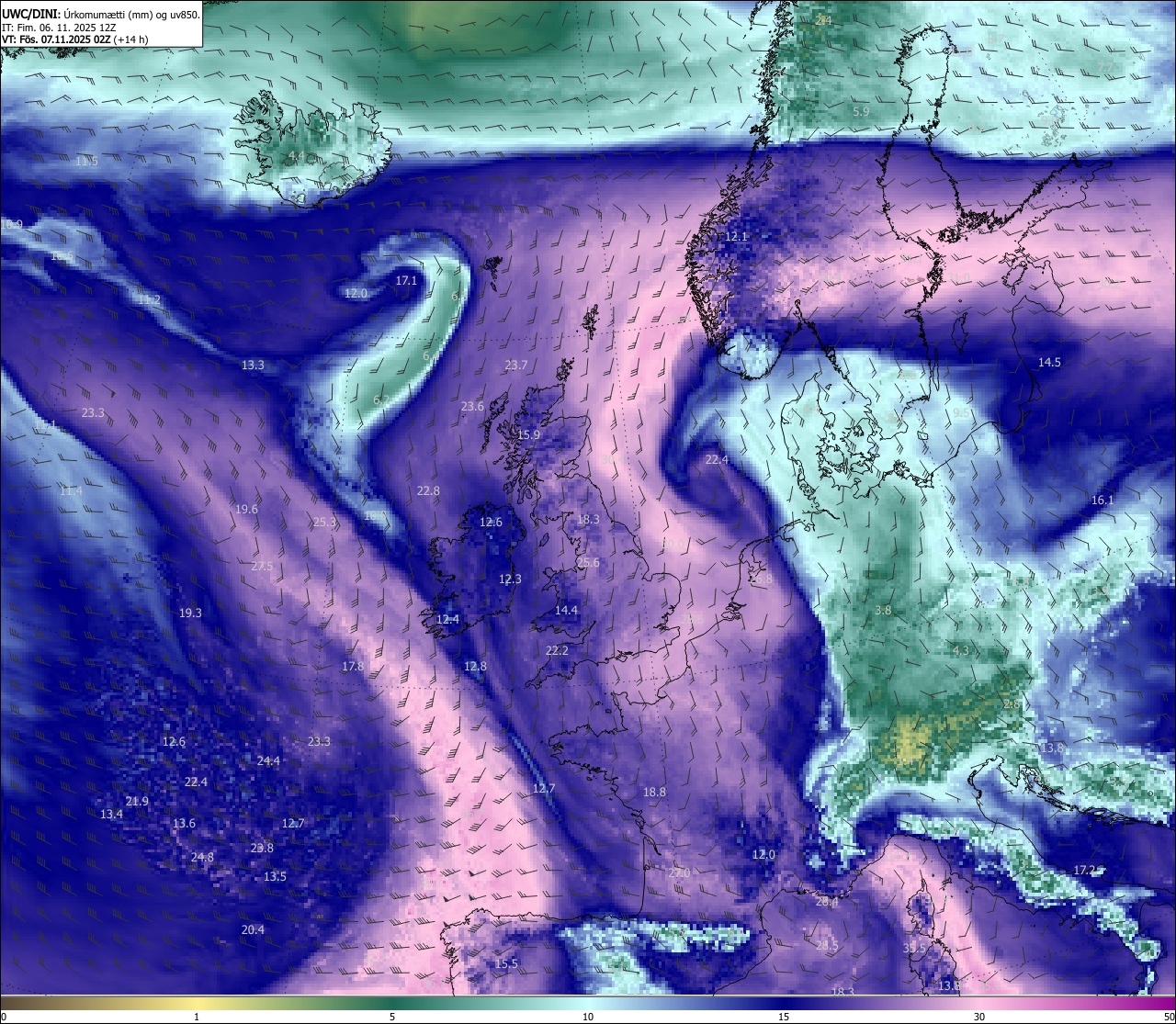Click the 35.5 value near Sardinia
Screen dimensions: 1176x1024
point(914,948)
